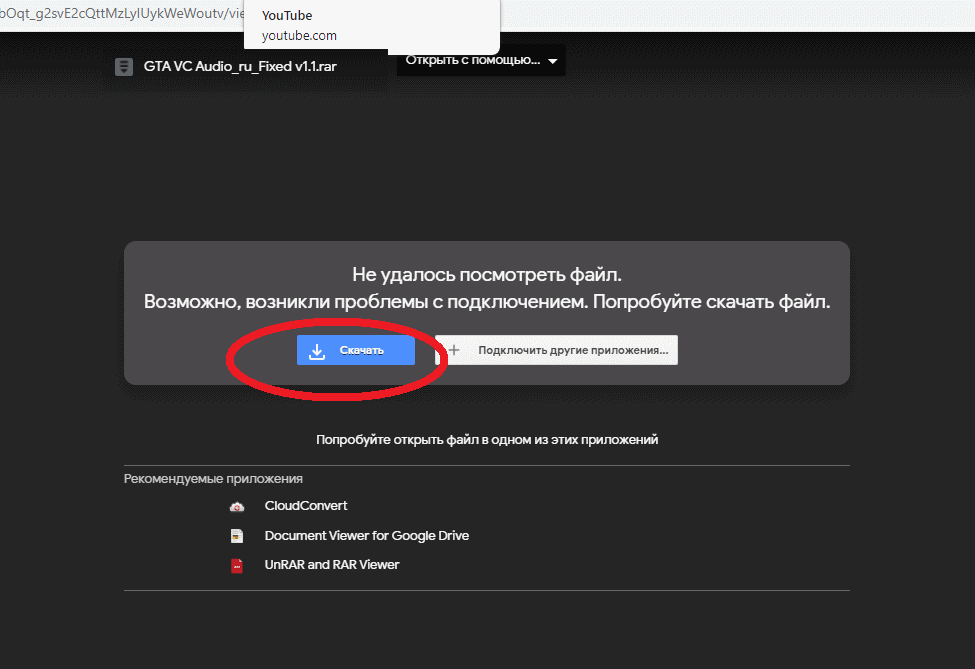This screenshot has height=669, width=975.
Task: Click the Document Viewer app icon
Action: pos(237,536)
